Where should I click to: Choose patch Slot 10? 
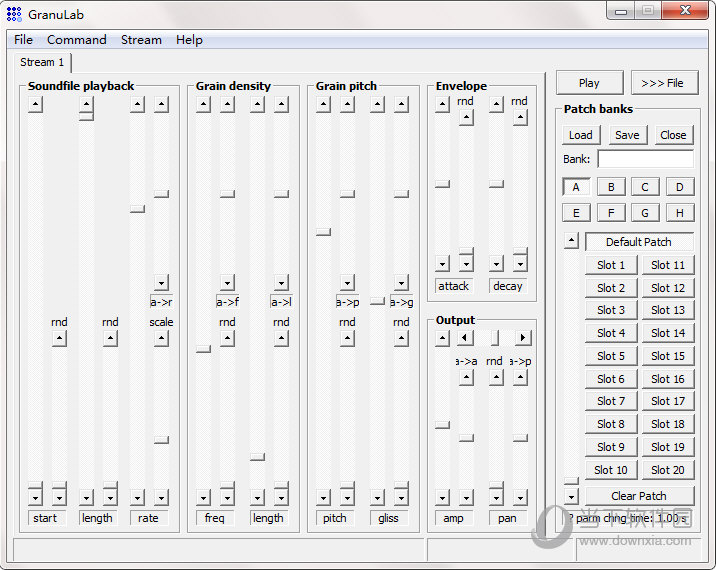tap(611, 470)
